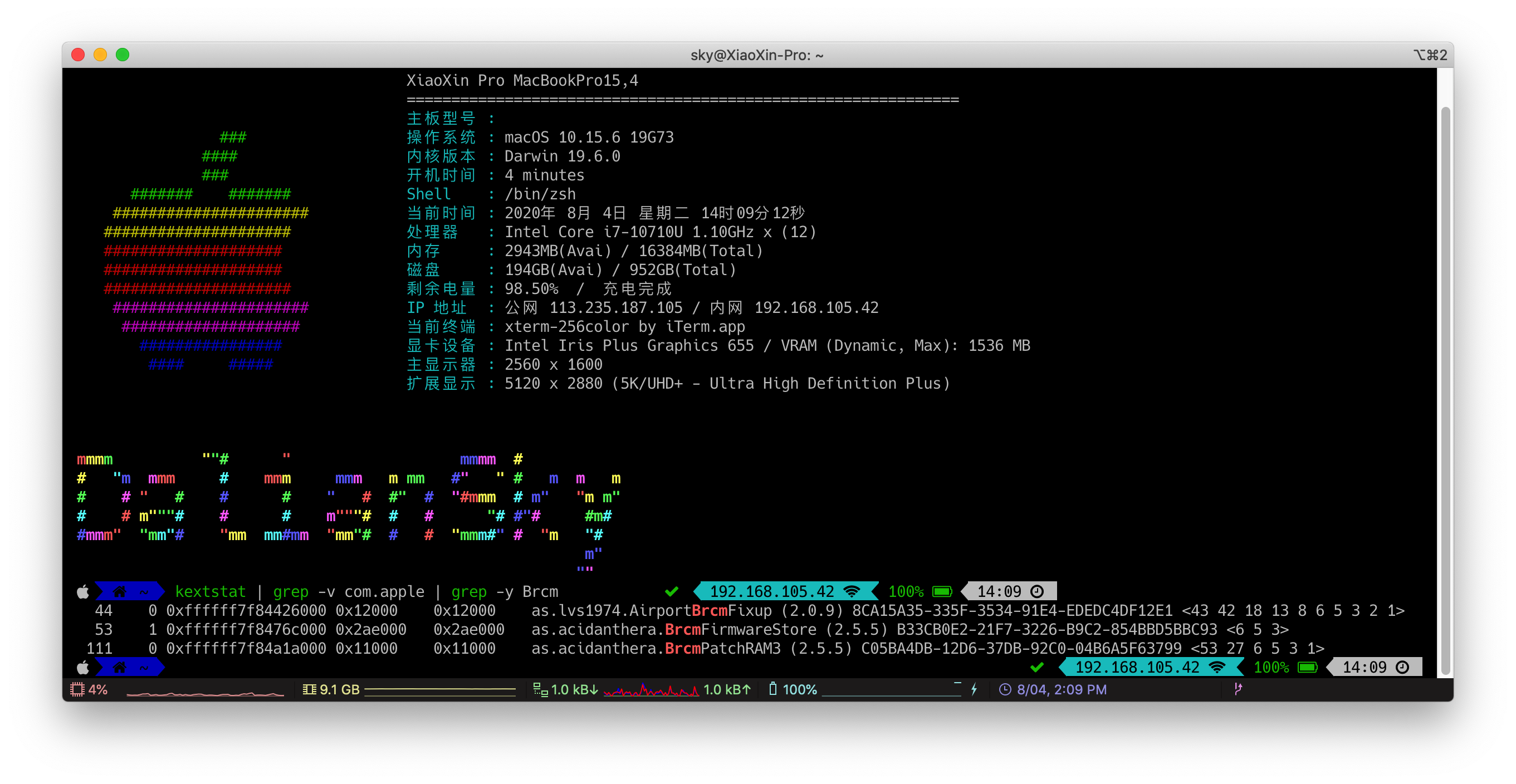Click the CPU chip icon in status bar
The image size is (1516, 784).
(77, 689)
